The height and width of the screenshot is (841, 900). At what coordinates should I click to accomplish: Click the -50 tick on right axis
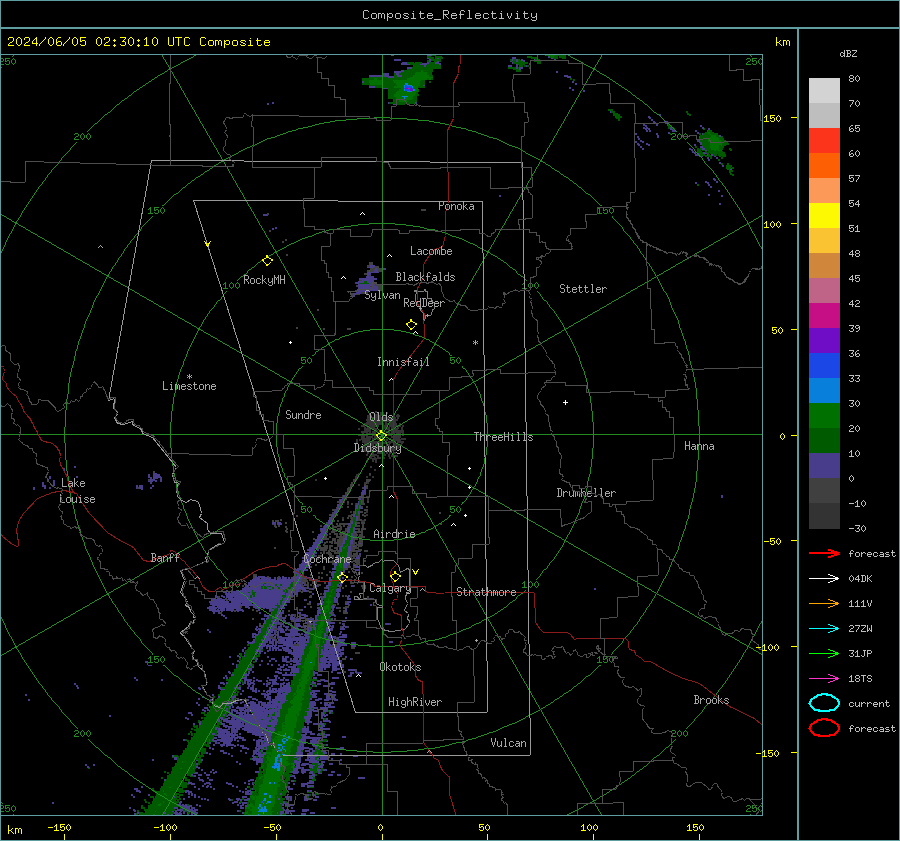pos(773,541)
